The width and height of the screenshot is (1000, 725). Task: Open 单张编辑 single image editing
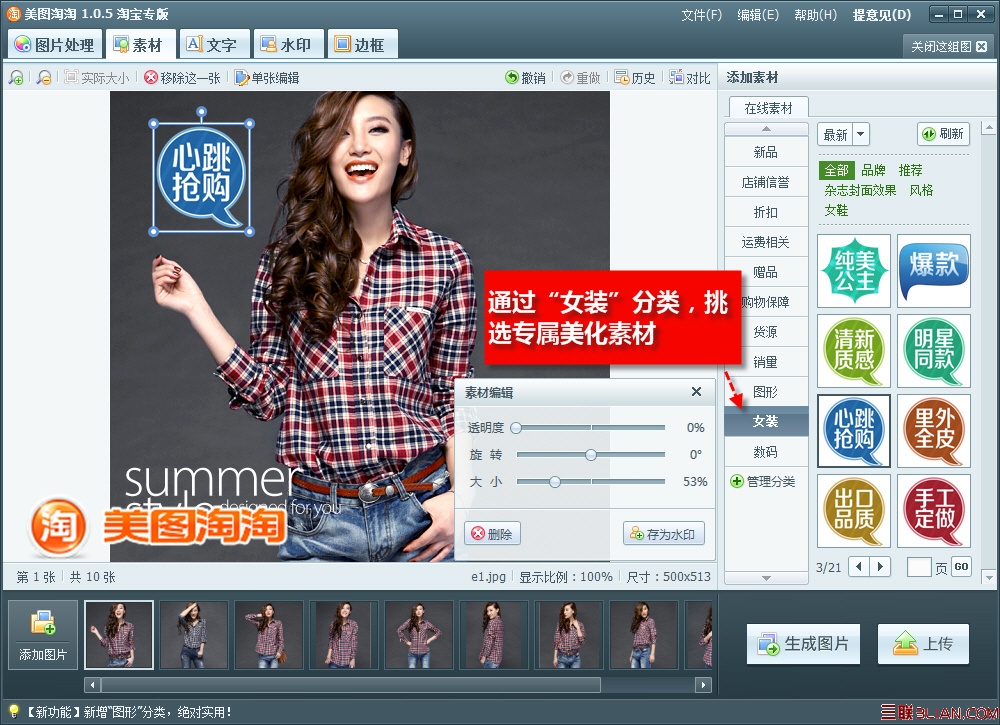[x=267, y=78]
